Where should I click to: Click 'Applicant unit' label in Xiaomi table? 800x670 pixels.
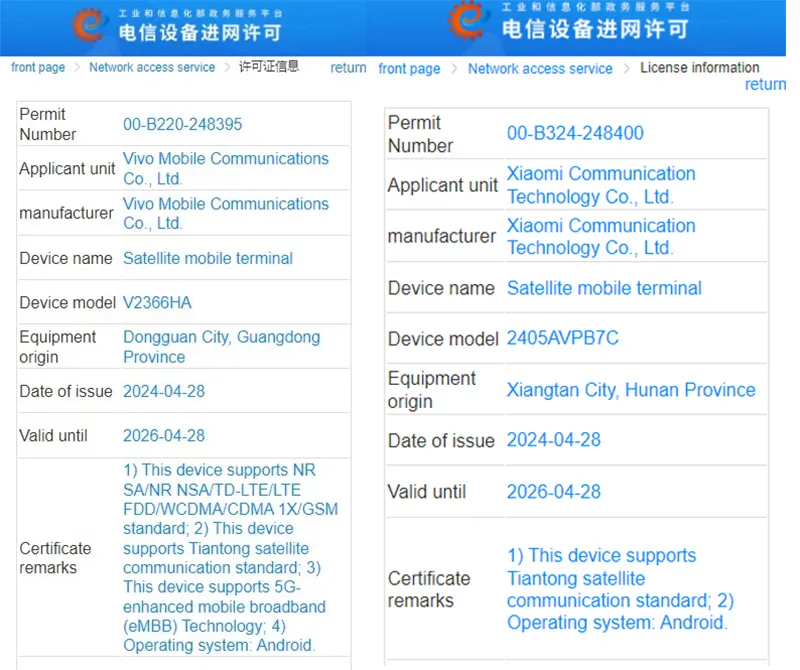443,185
